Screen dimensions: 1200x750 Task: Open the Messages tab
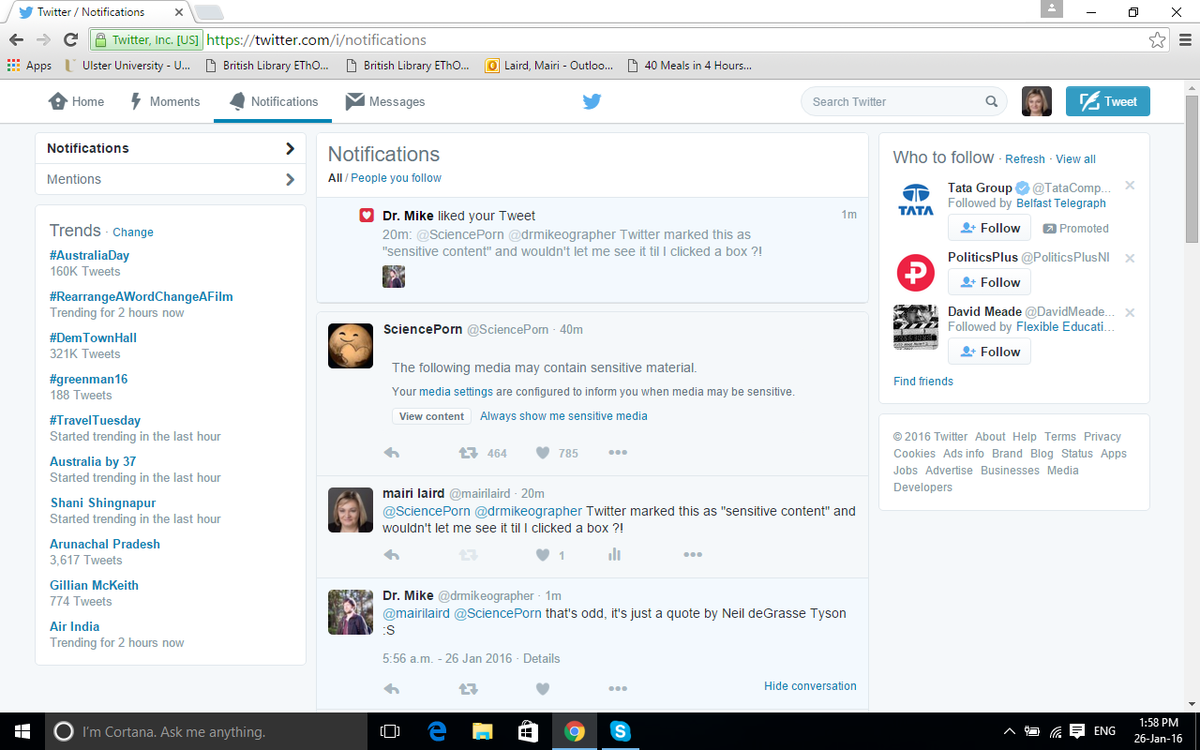tap(385, 101)
